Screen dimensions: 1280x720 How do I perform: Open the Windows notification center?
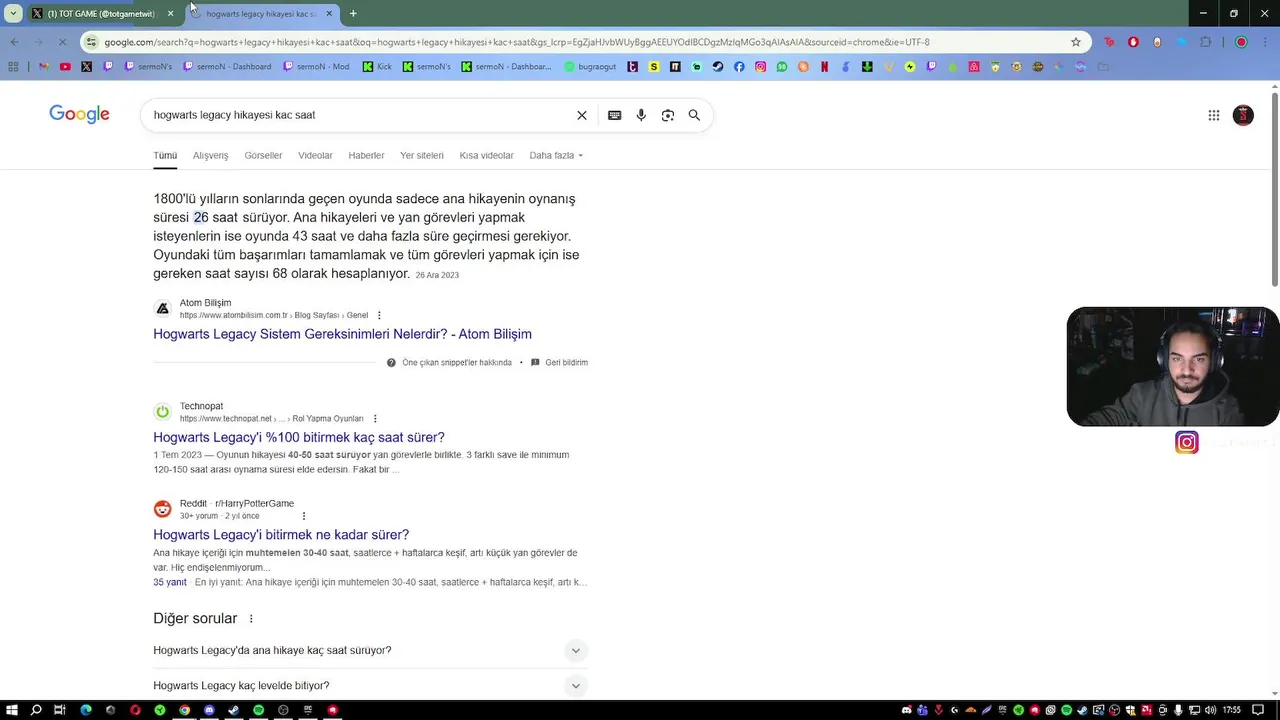click(x=1259, y=710)
